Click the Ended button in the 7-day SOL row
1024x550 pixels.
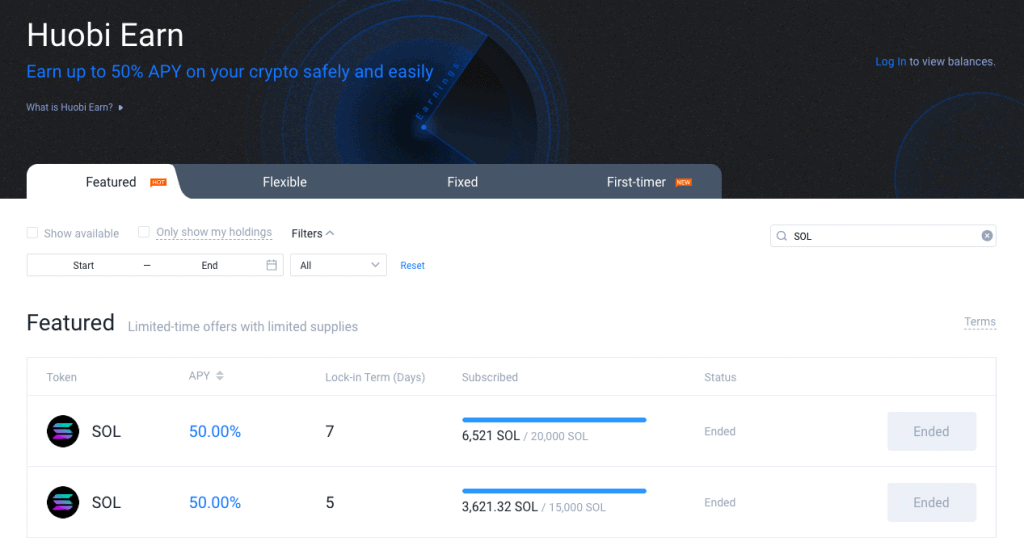tap(931, 431)
